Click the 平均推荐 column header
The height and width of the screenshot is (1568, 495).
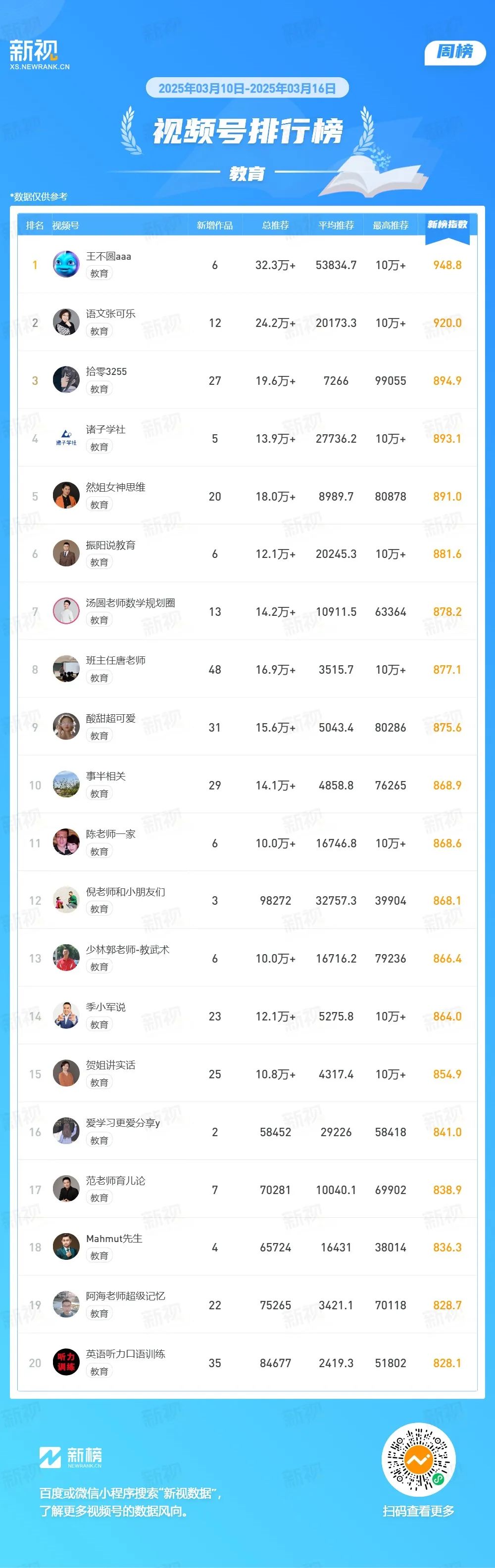click(x=336, y=225)
